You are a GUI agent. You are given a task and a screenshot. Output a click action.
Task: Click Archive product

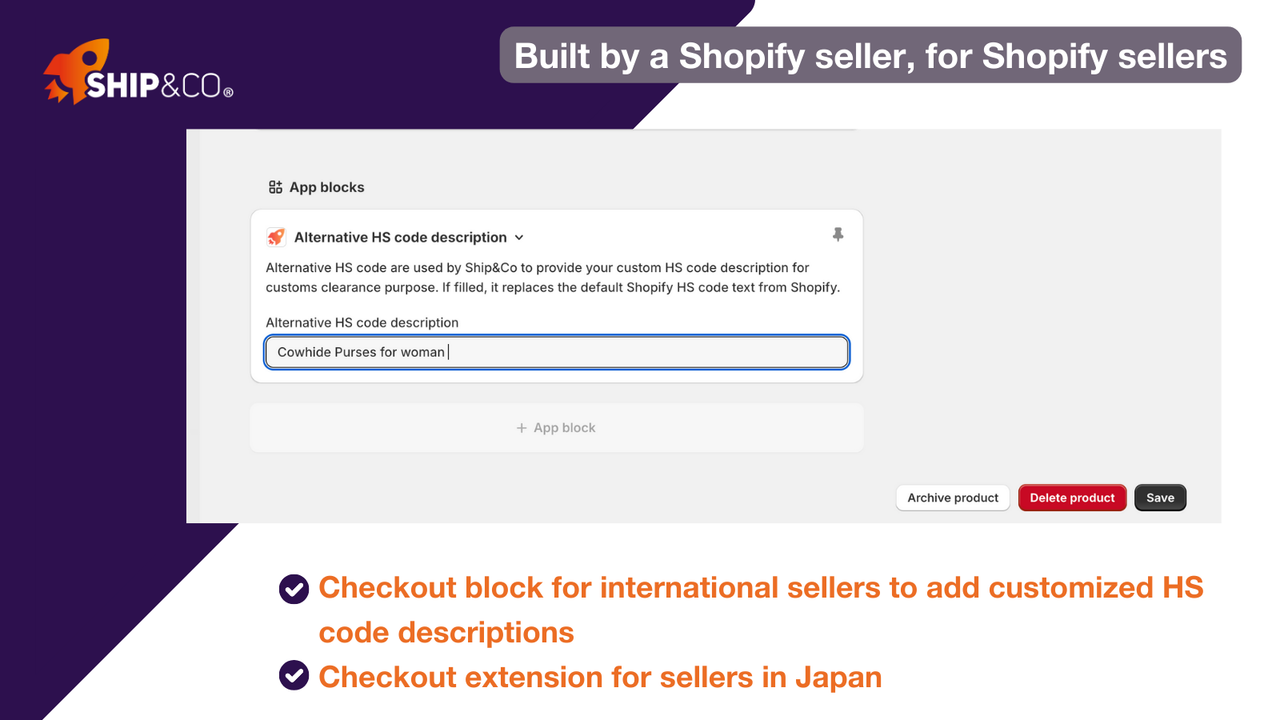click(952, 497)
